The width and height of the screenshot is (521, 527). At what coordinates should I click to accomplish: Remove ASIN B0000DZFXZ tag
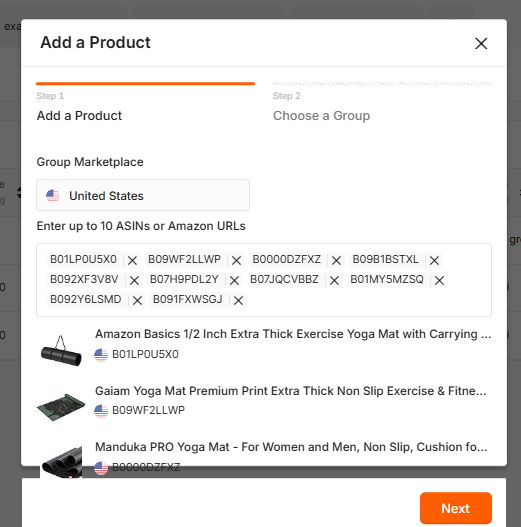(x=336, y=260)
